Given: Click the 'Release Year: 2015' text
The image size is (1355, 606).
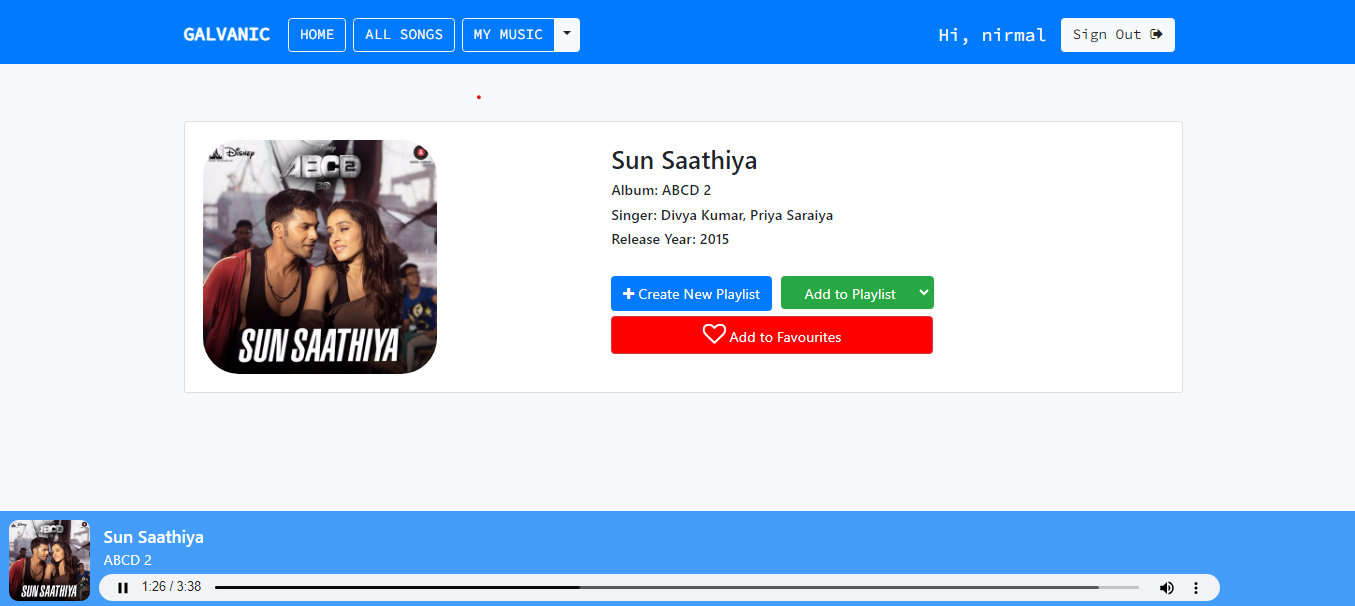Looking at the screenshot, I should [x=670, y=239].
